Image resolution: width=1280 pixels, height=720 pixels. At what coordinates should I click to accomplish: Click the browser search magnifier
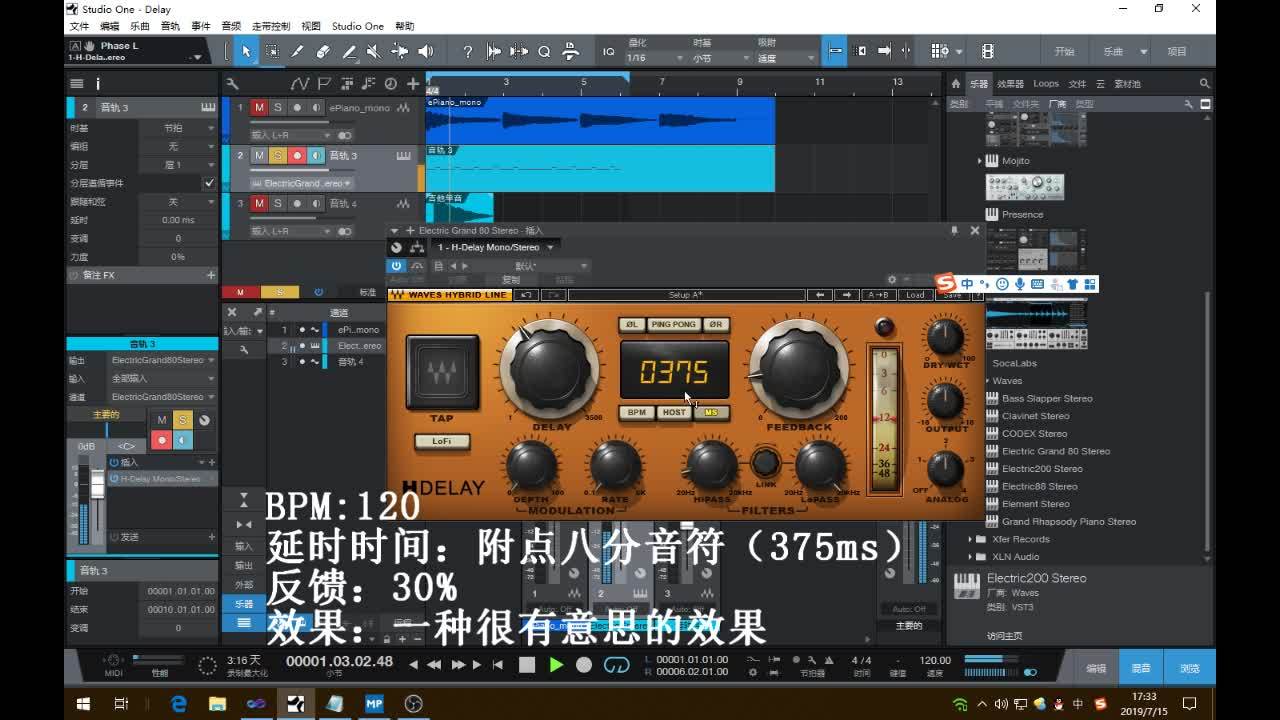coord(1204,84)
